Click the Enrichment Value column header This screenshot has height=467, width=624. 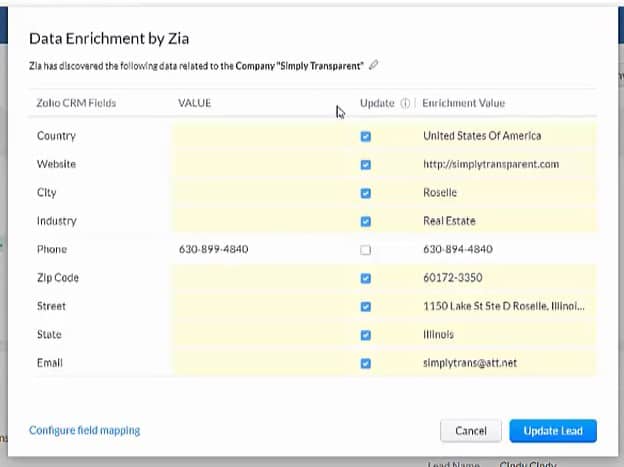coord(464,103)
